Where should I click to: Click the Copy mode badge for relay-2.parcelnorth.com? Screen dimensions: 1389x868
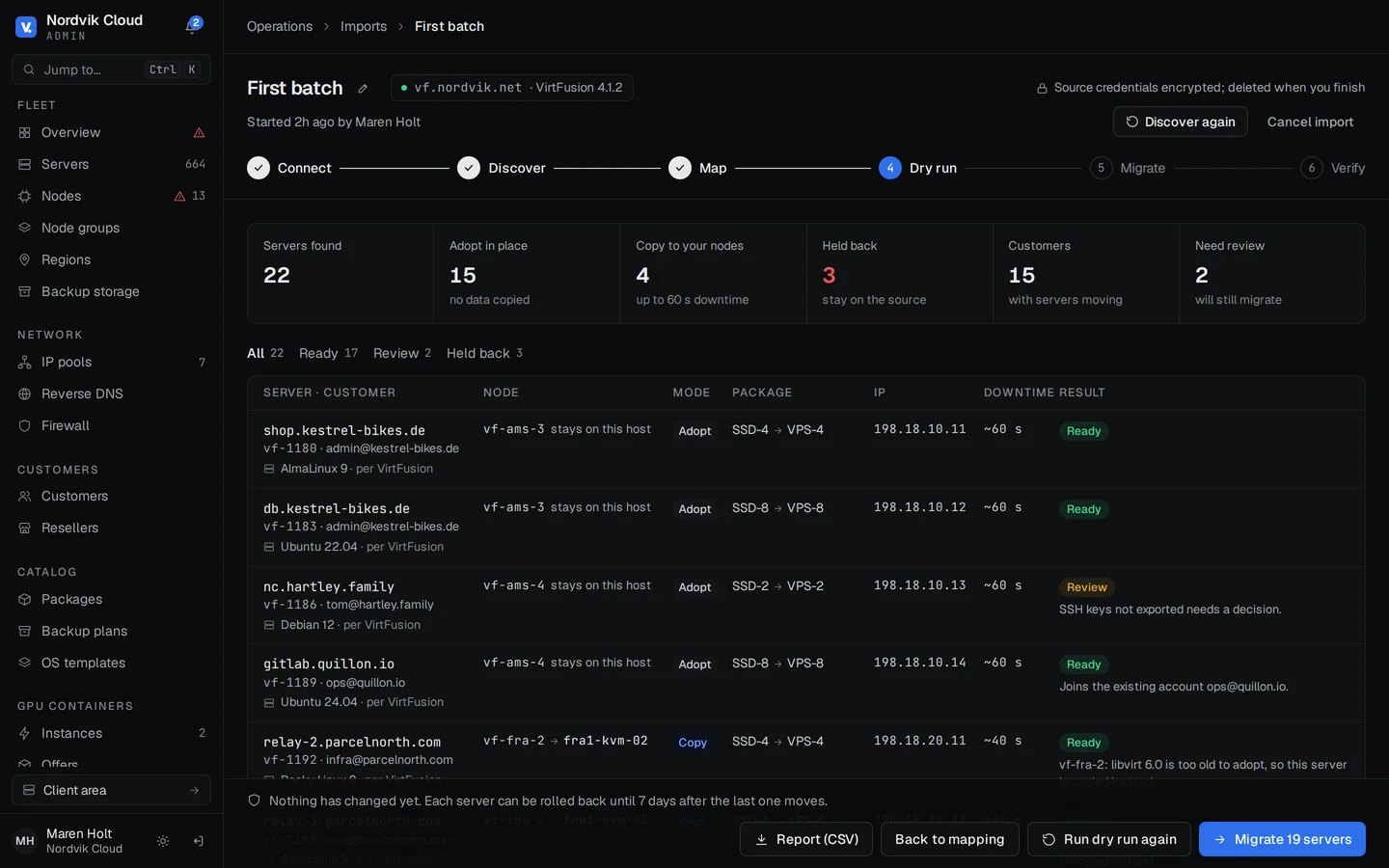pos(693,743)
